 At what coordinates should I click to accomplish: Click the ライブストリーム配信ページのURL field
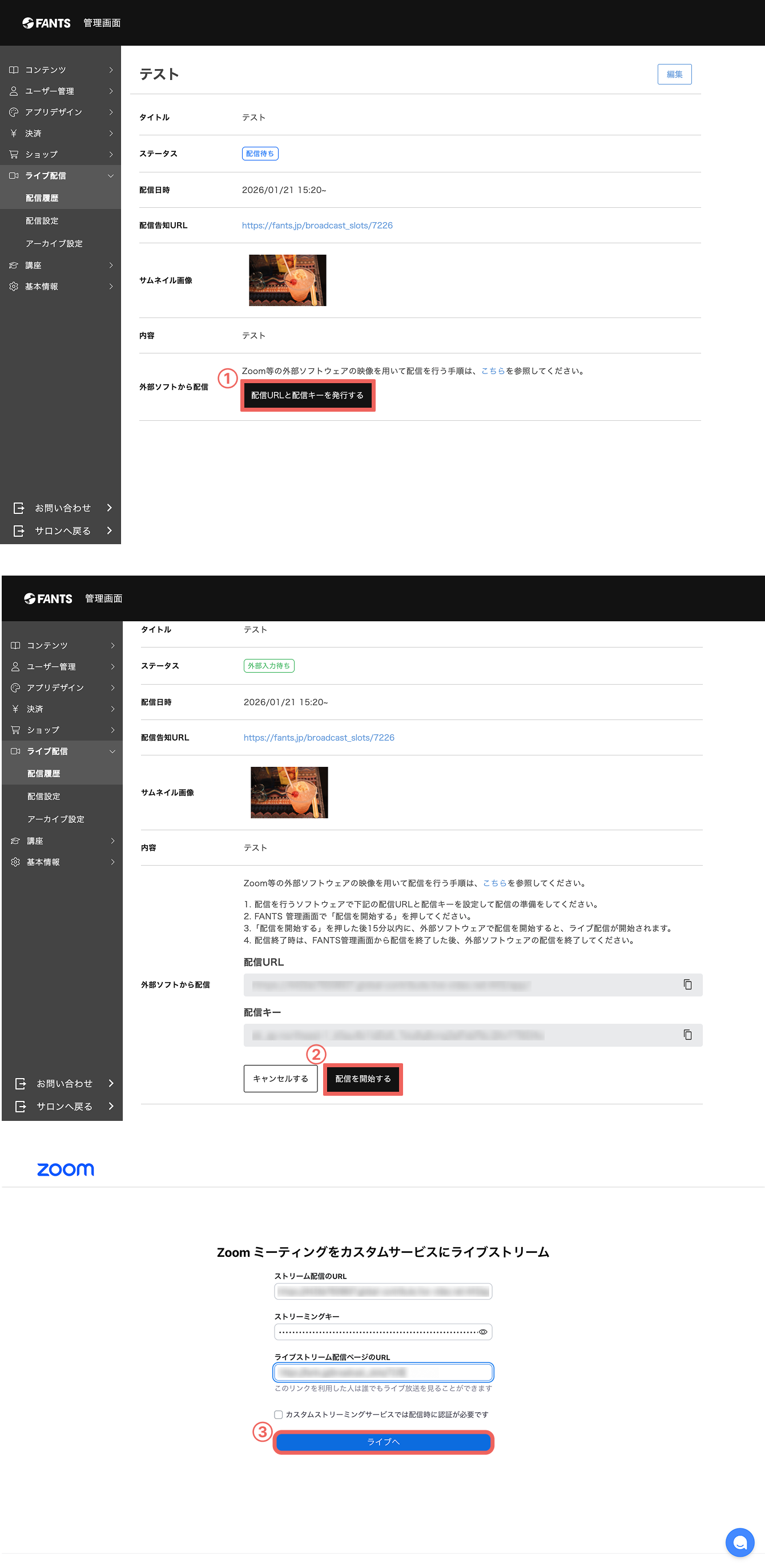384,1372
